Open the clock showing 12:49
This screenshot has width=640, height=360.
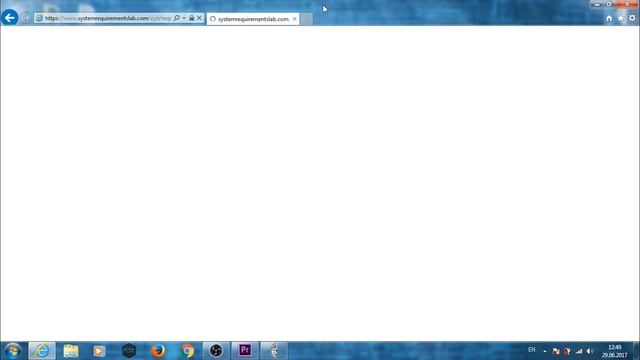[x=614, y=351]
